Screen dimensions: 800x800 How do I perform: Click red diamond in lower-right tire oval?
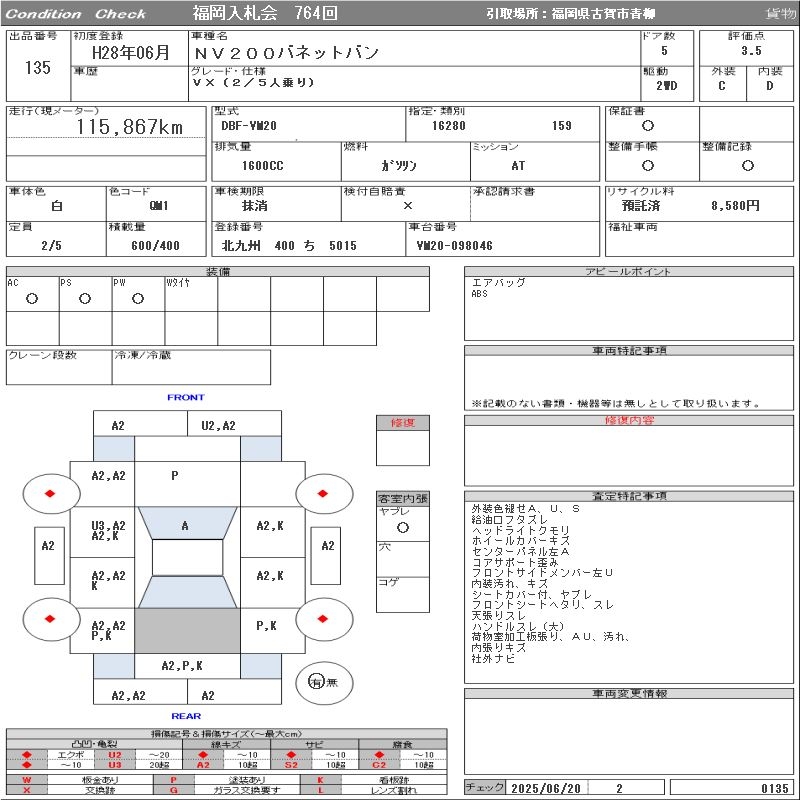pos(322,619)
